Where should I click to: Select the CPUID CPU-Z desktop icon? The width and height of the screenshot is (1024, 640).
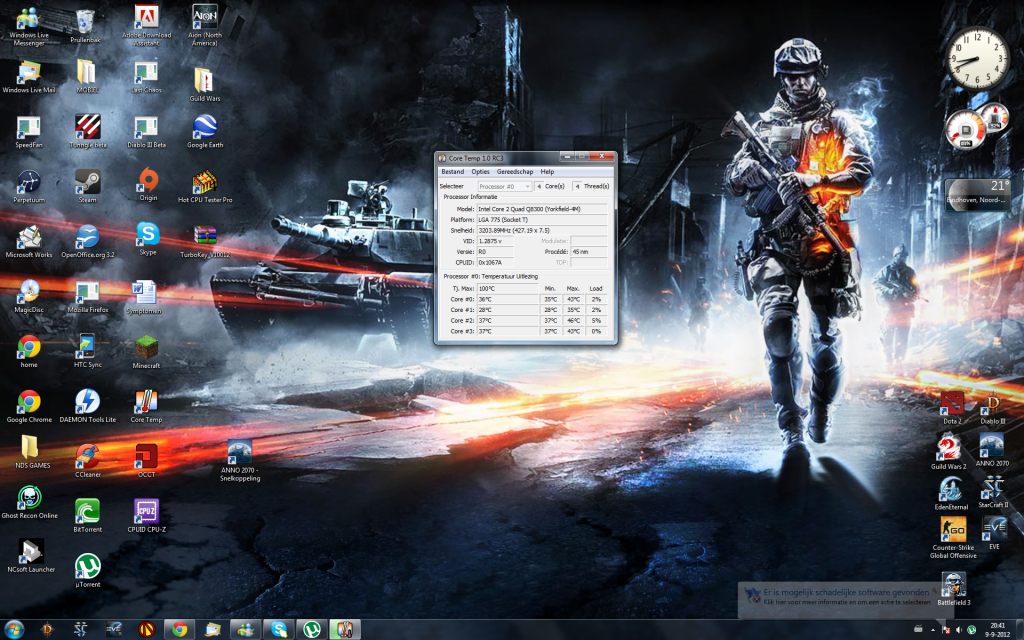pyautogui.click(x=146, y=516)
